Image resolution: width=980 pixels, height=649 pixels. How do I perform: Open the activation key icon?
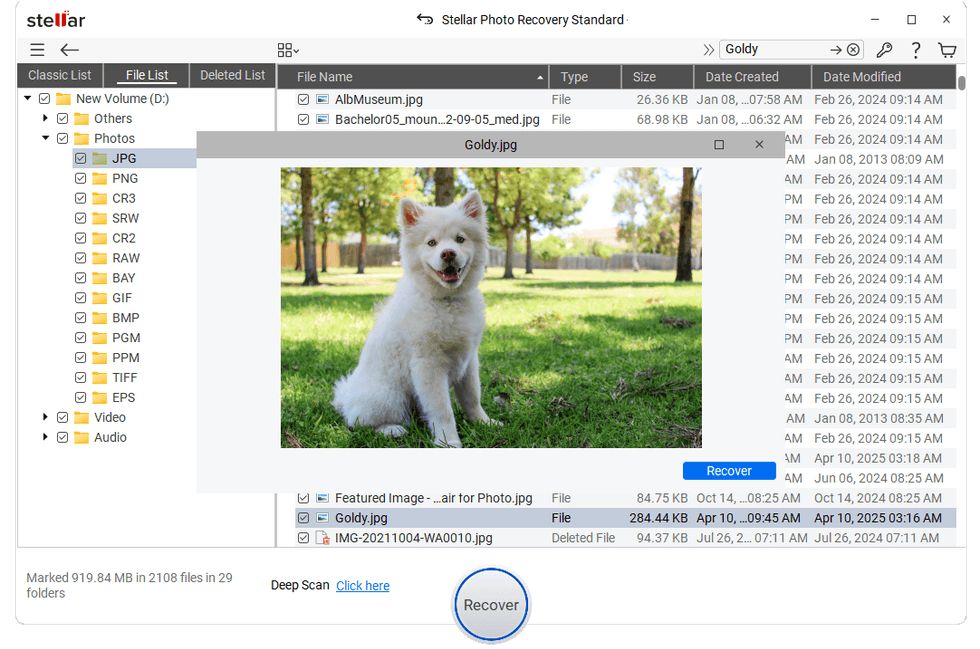point(885,49)
